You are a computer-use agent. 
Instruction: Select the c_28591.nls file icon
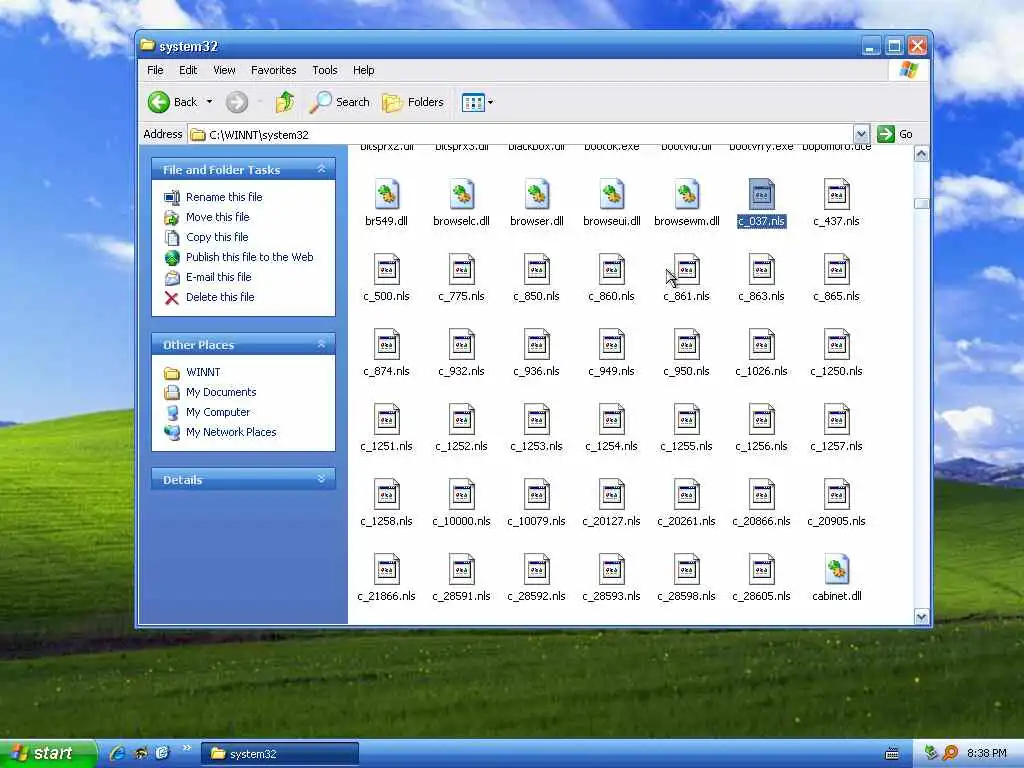point(462,569)
